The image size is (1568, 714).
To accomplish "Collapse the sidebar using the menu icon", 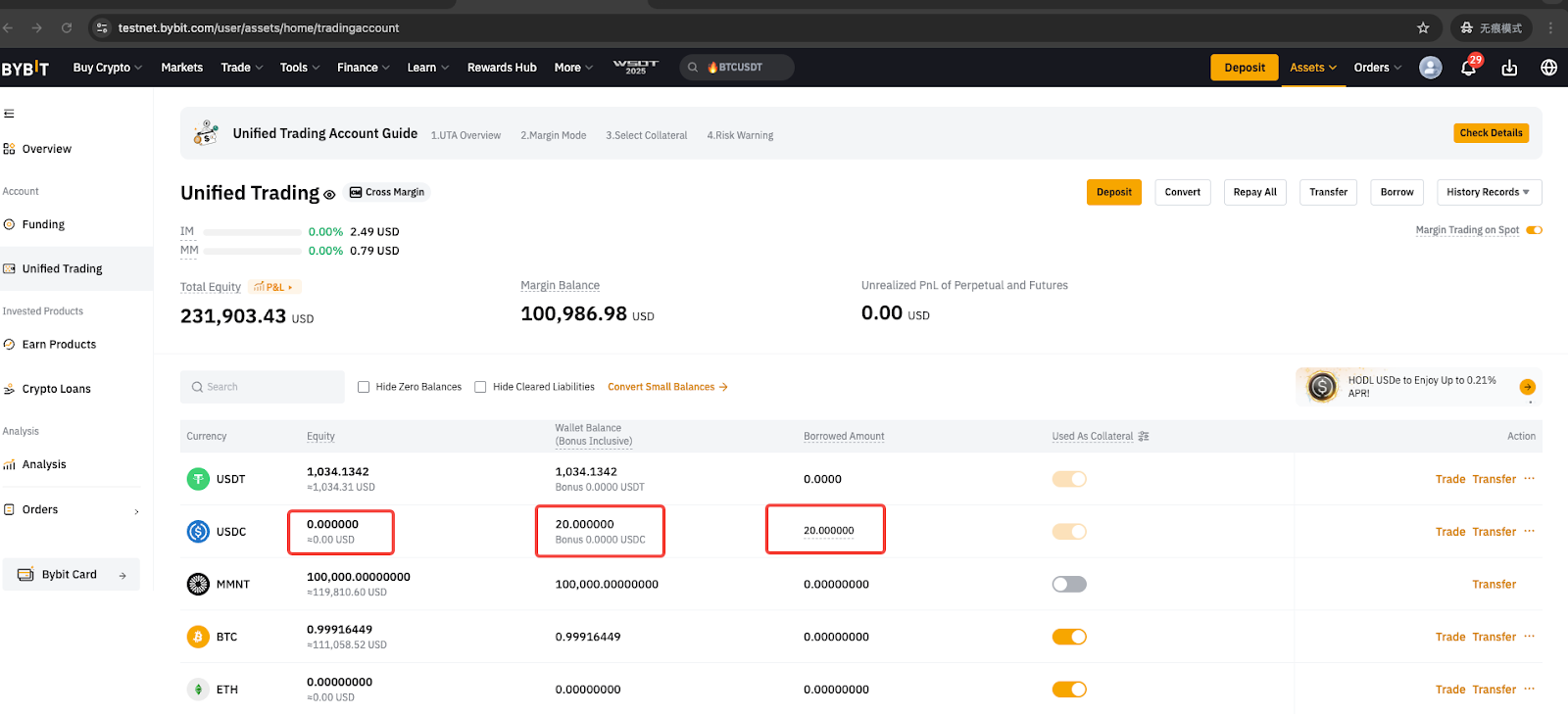I will pyautogui.click(x=9, y=114).
